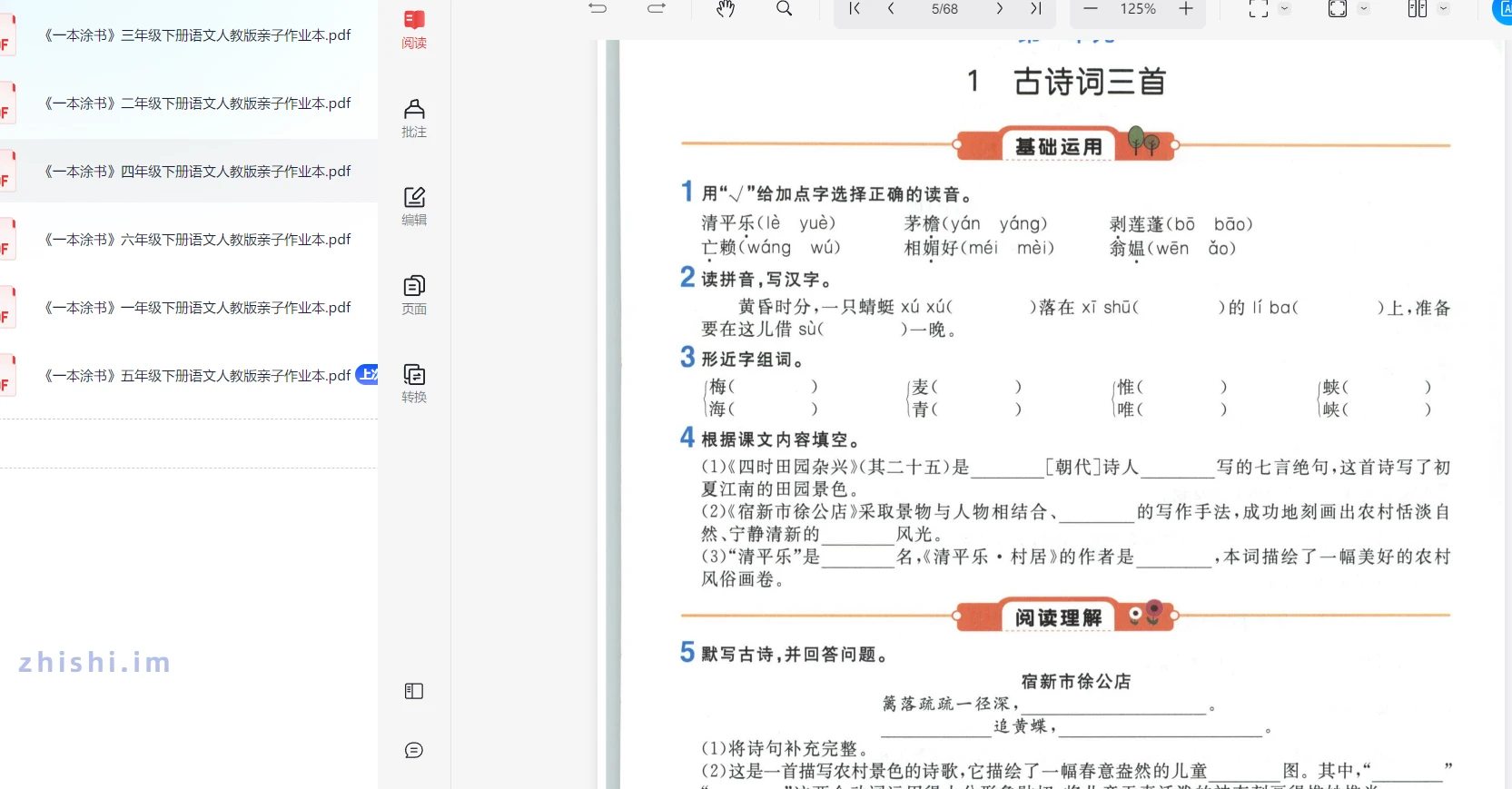Click the page number field 5/68
This screenshot has width=1512, height=789.
tap(944, 9)
